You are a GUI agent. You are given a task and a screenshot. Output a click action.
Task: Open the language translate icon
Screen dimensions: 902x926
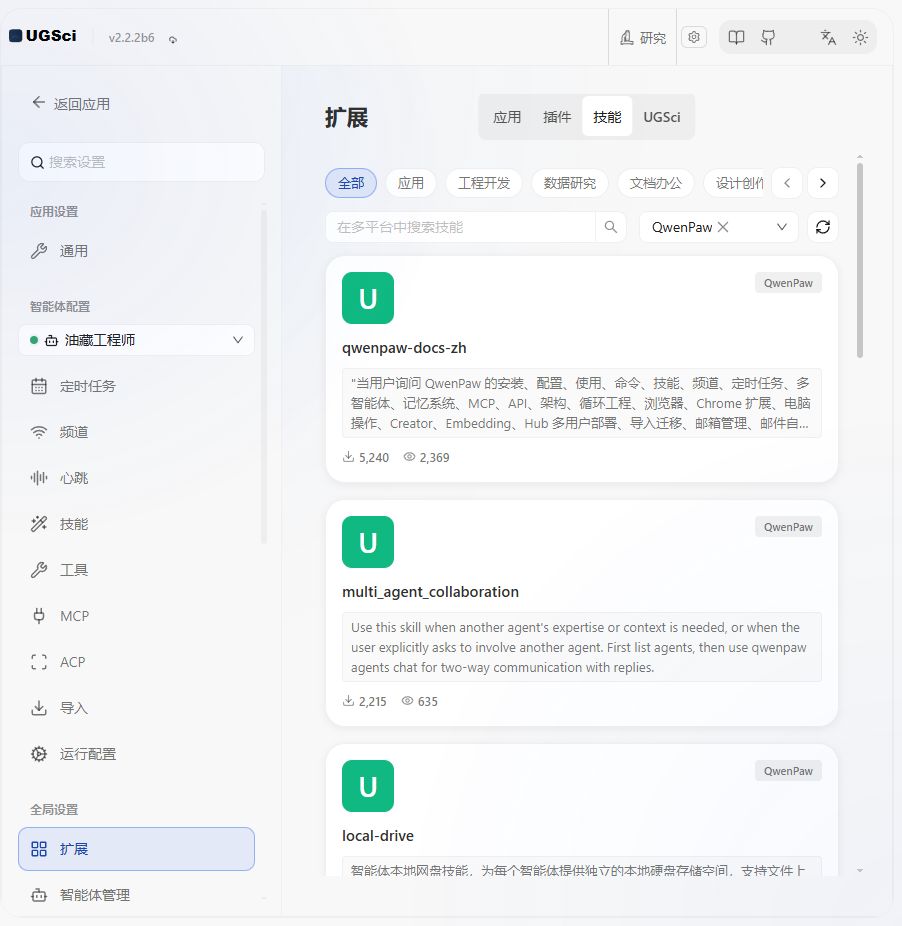click(x=828, y=38)
